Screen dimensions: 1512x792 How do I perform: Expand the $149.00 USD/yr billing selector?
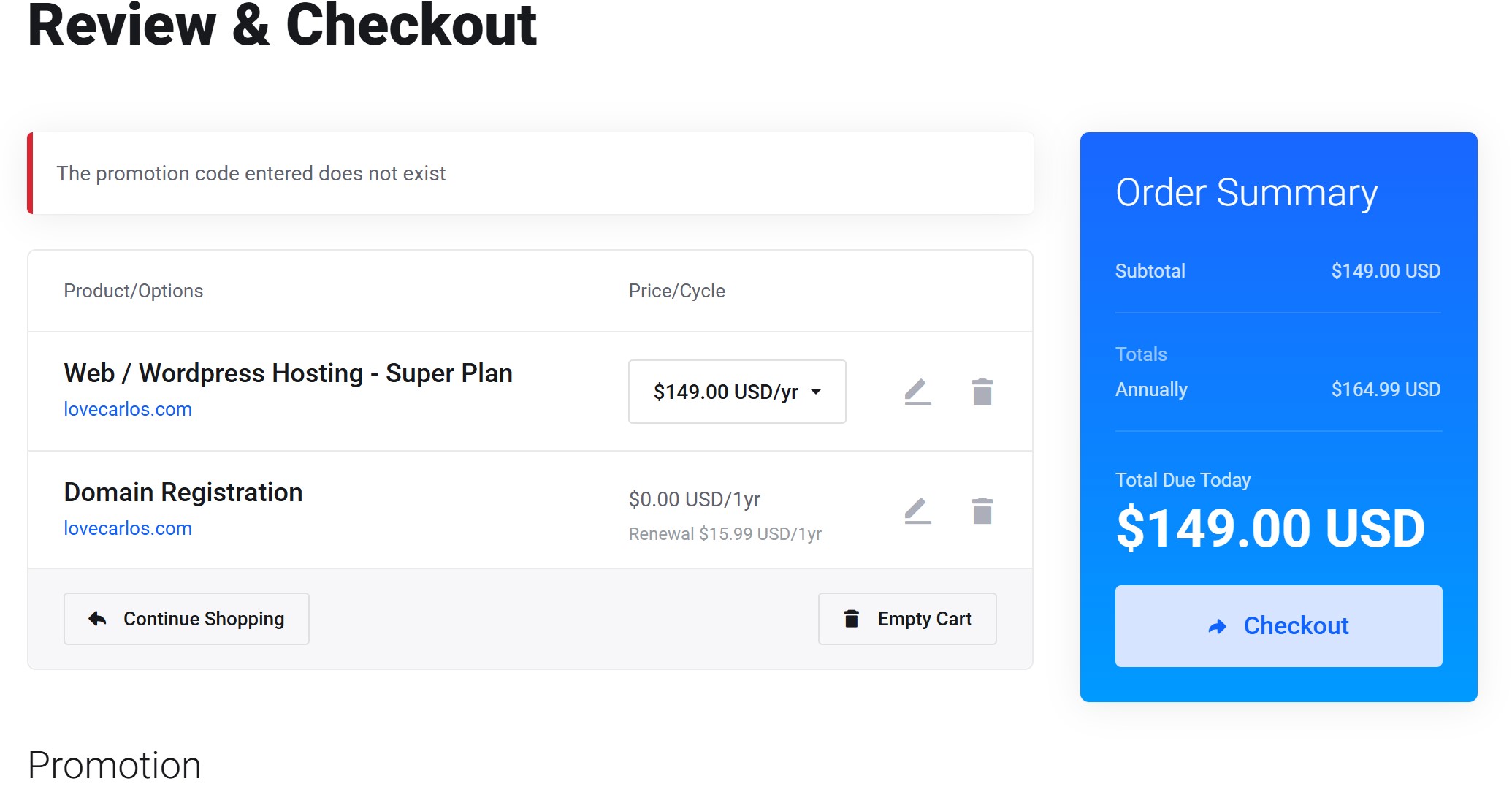(736, 392)
